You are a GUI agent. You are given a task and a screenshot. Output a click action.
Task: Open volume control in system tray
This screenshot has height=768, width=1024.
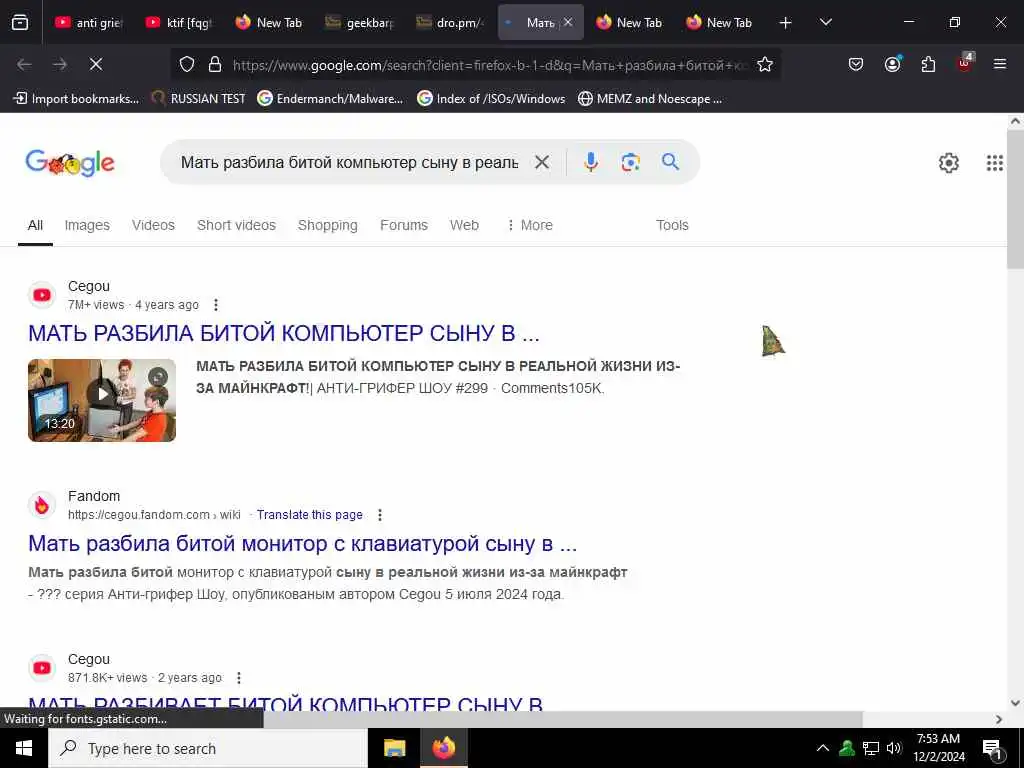894,748
